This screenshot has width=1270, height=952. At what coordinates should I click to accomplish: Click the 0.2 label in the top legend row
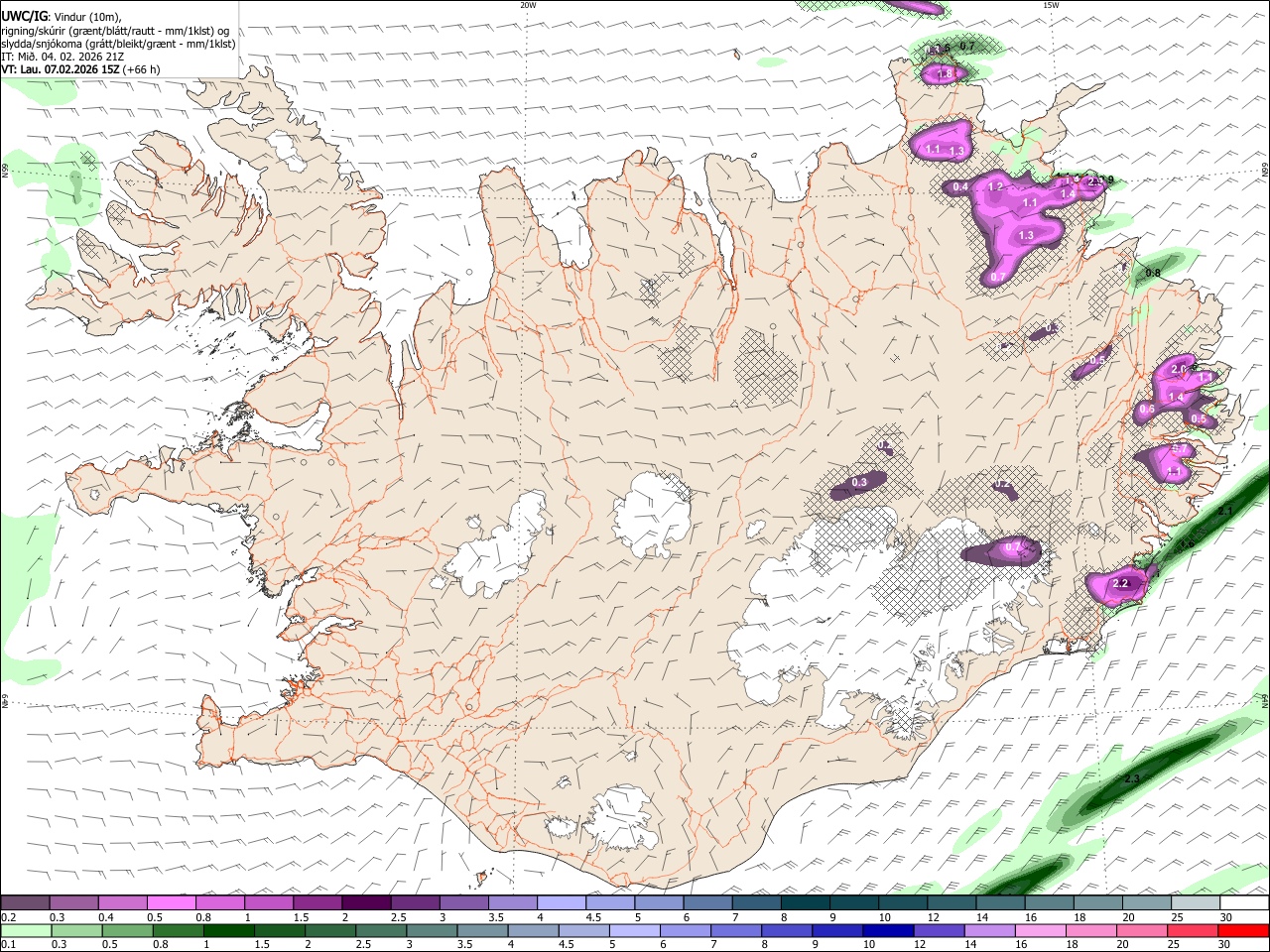8,917
